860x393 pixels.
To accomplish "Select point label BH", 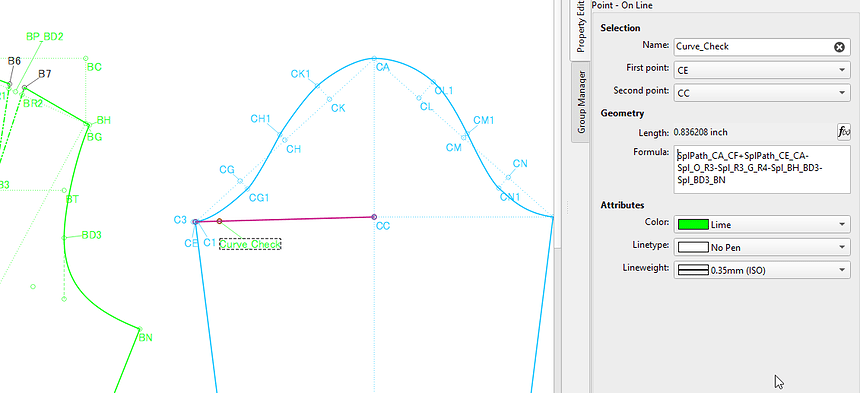I will [x=104, y=120].
